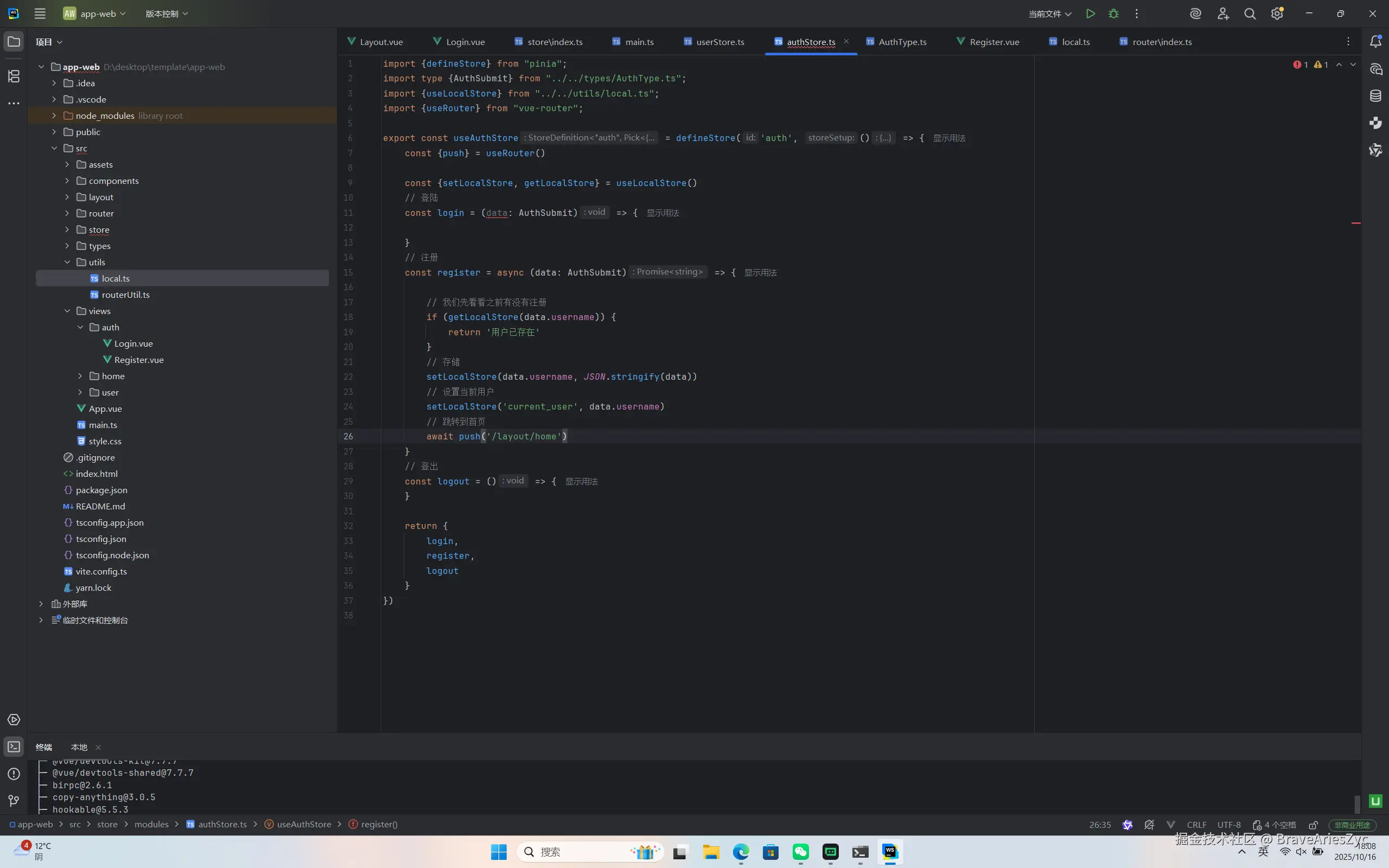Toggle the Project tool window folder button
The width and height of the screenshot is (1389, 868).
click(x=14, y=41)
